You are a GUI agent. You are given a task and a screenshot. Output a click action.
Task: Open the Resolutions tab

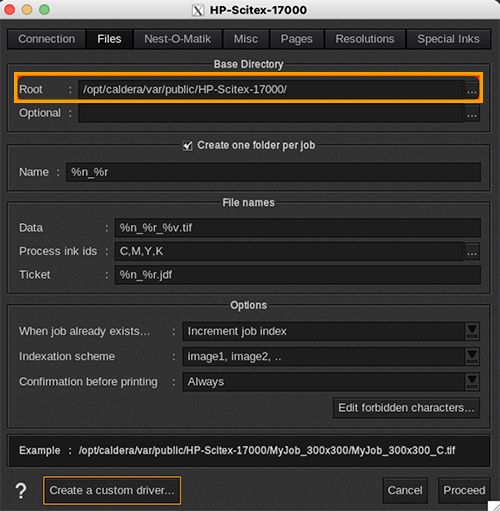365,39
